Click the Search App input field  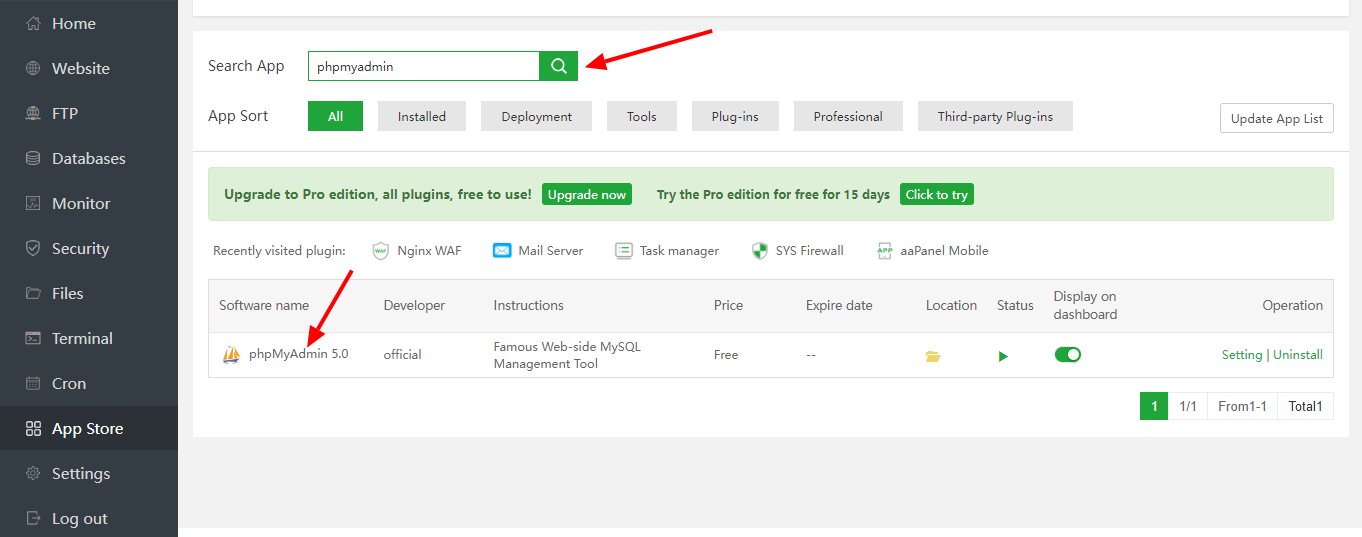(424, 66)
